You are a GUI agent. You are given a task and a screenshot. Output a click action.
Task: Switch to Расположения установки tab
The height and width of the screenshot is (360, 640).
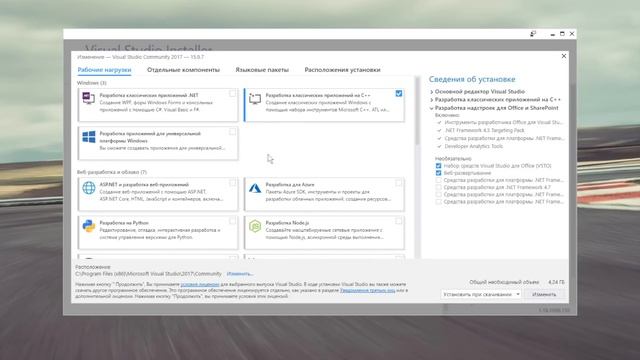pyautogui.click(x=342, y=70)
